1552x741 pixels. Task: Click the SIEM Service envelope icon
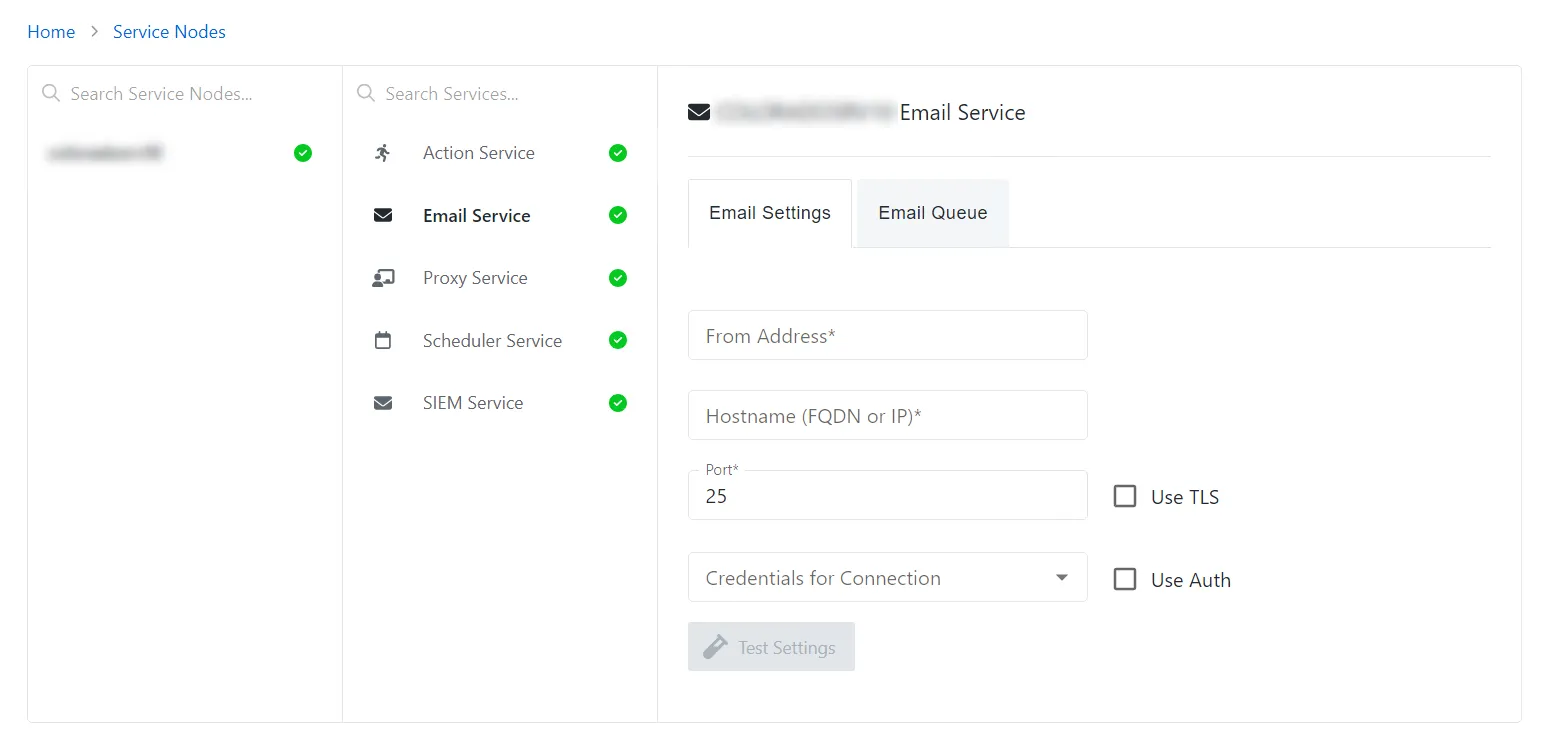(x=383, y=403)
